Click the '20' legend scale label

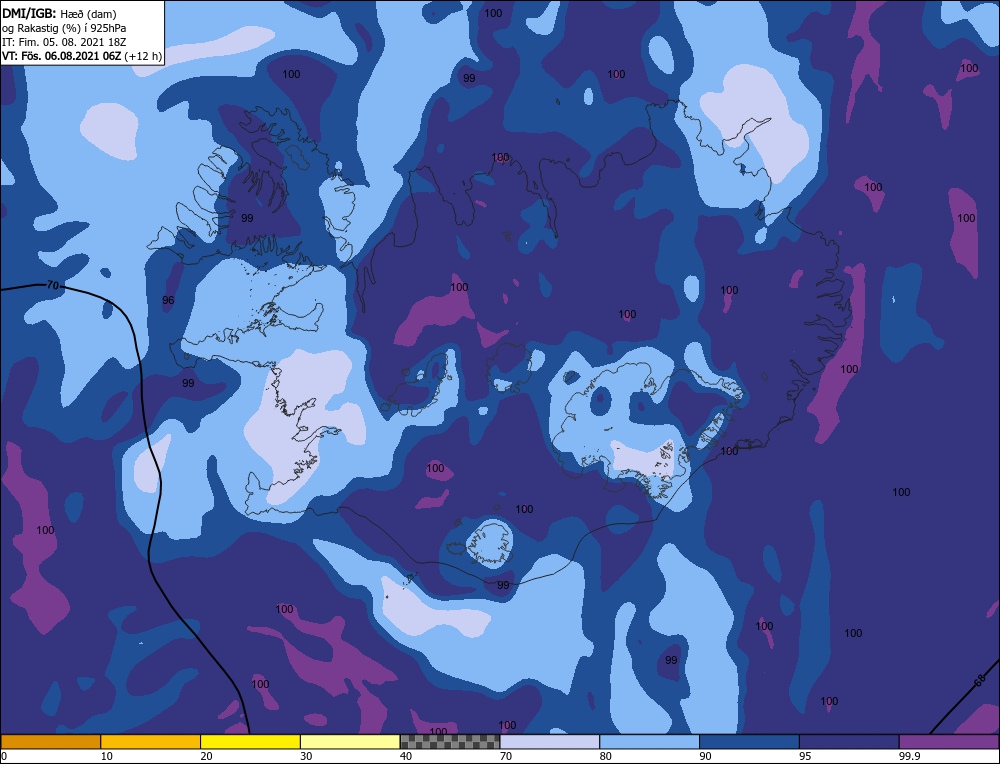207,756
